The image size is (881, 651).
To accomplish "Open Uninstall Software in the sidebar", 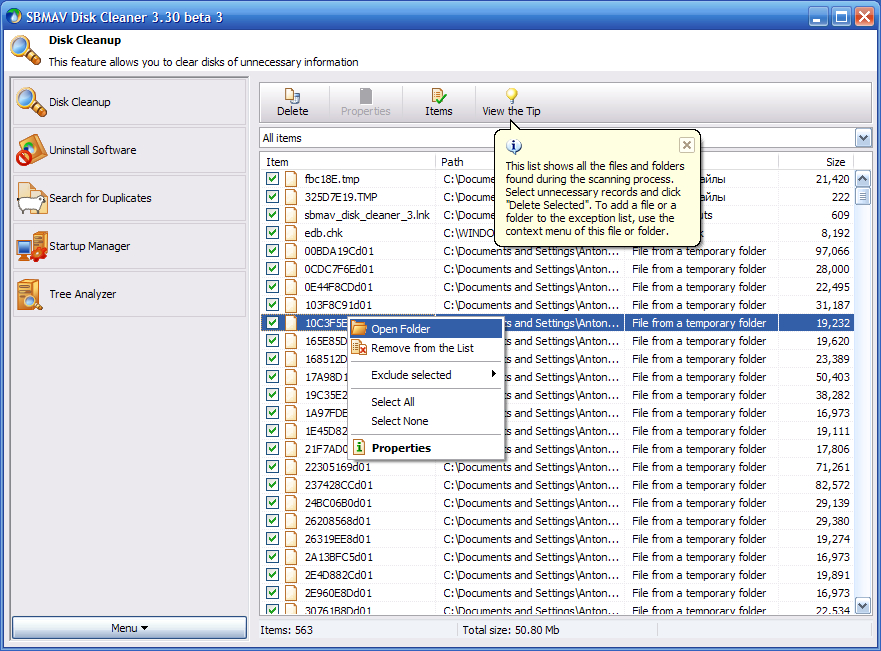I will pyautogui.click(x=129, y=150).
